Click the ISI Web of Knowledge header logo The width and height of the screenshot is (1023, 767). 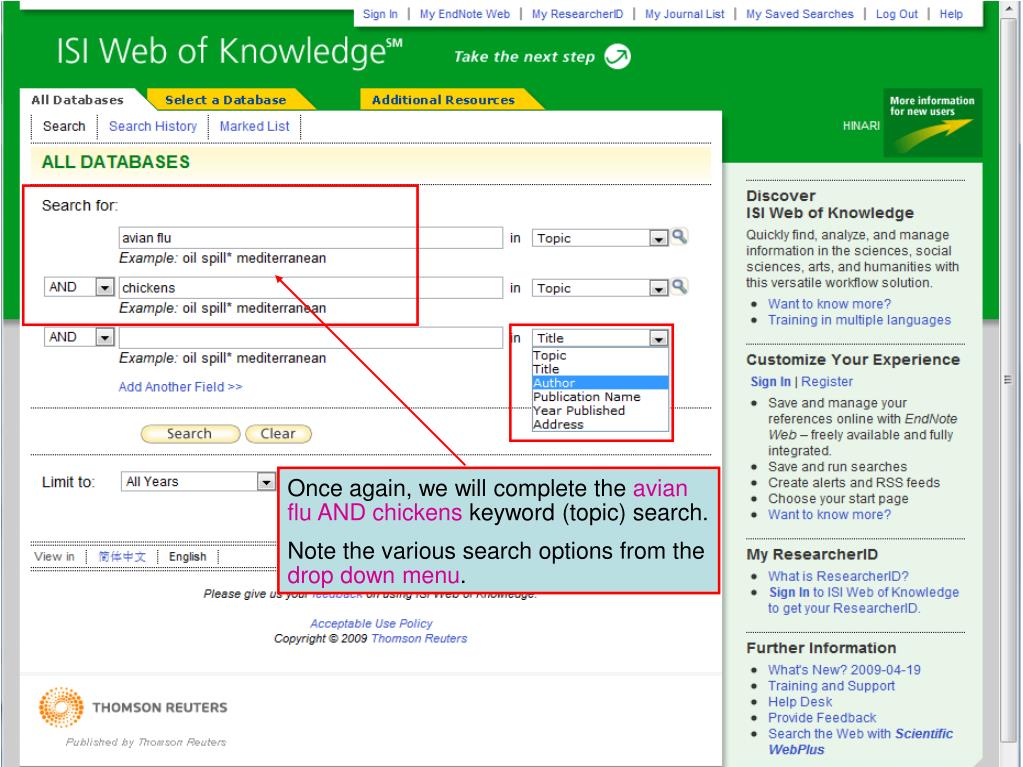(229, 52)
